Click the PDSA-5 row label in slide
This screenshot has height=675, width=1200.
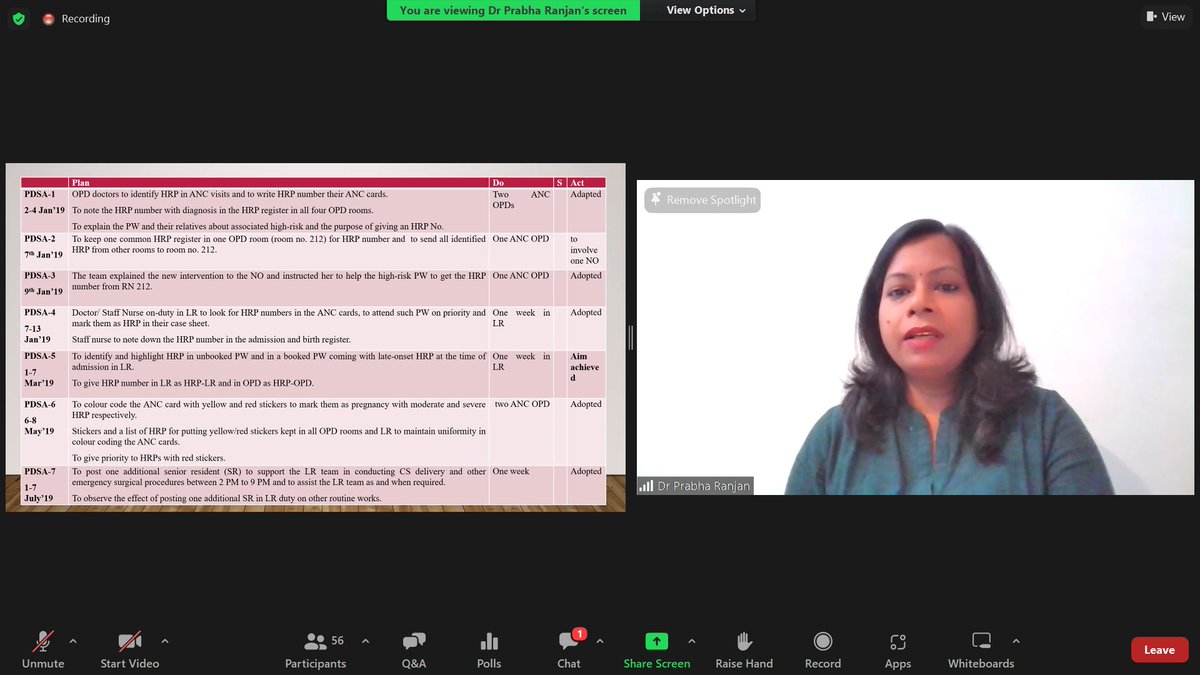click(x=40, y=356)
